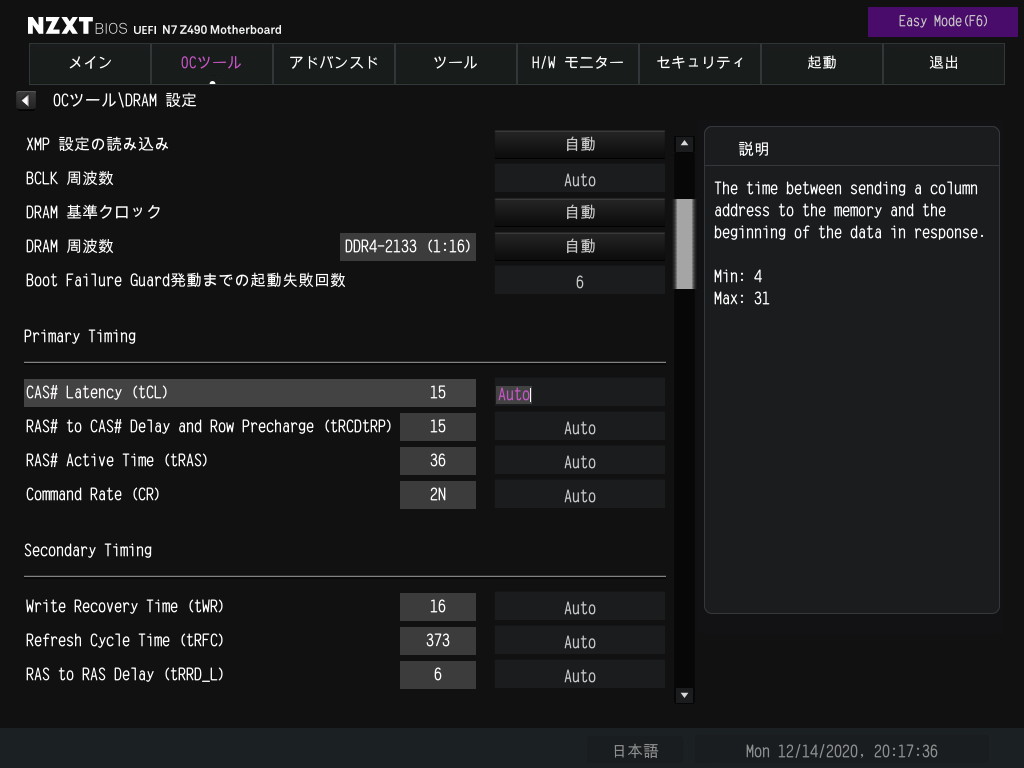This screenshot has height=768, width=1024.
Task: Click the tRCDtRP Auto field
Action: click(580, 427)
